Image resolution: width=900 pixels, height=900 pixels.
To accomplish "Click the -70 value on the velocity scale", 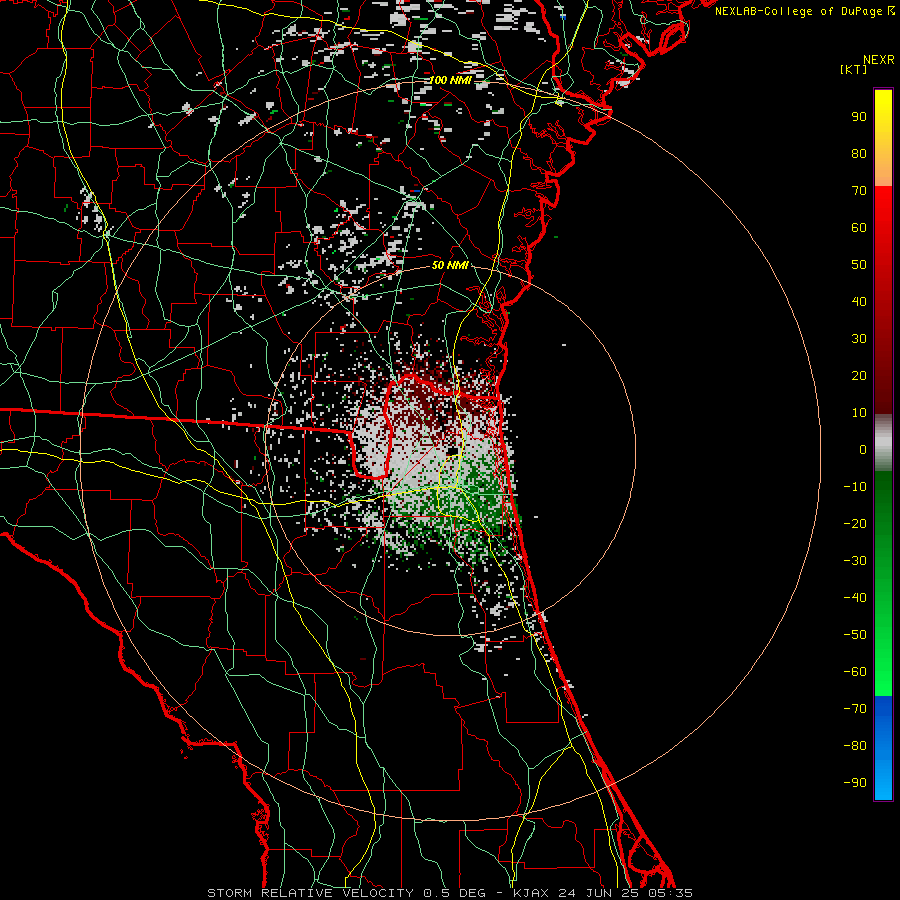I will 855,709.
